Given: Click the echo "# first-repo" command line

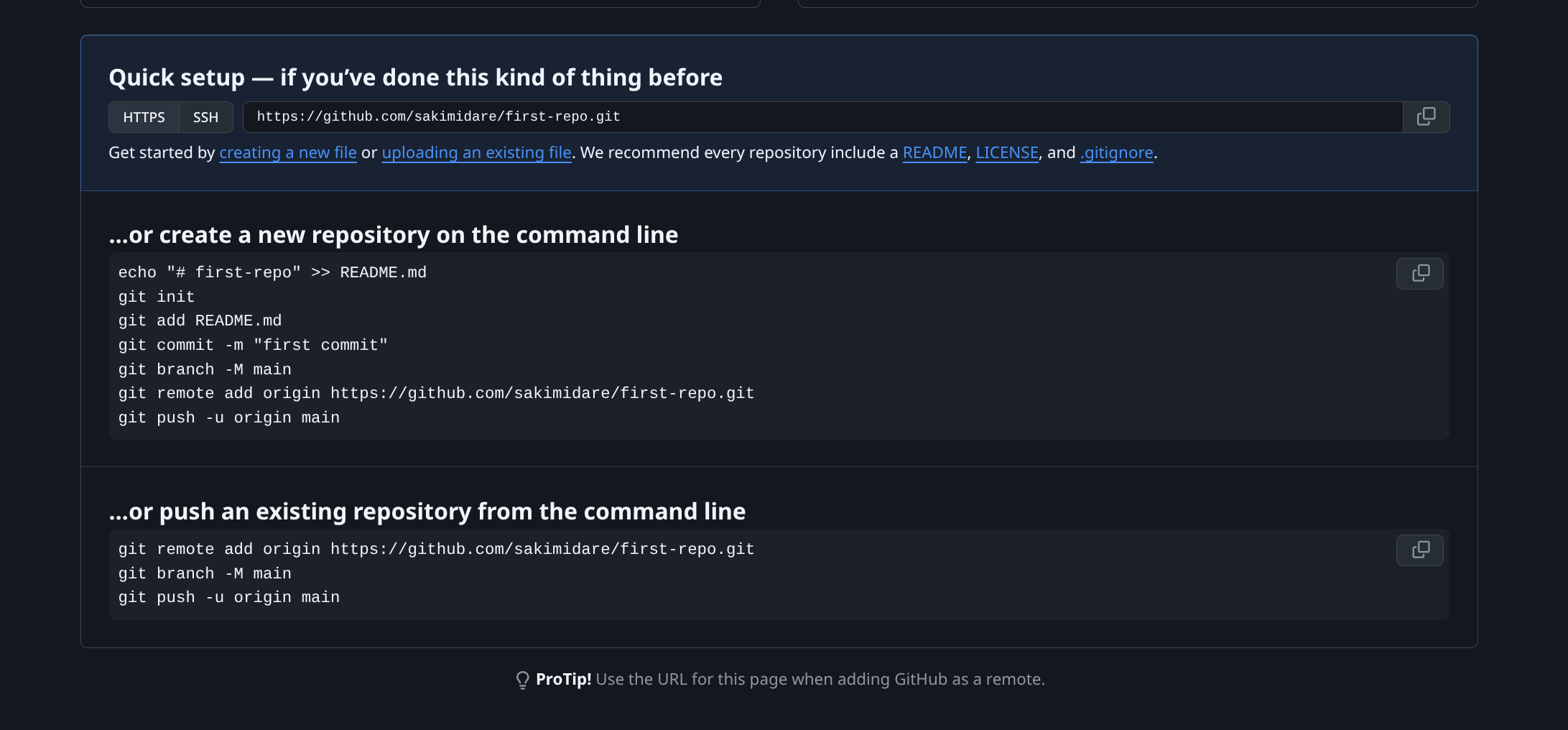Looking at the screenshot, I should coord(272,273).
